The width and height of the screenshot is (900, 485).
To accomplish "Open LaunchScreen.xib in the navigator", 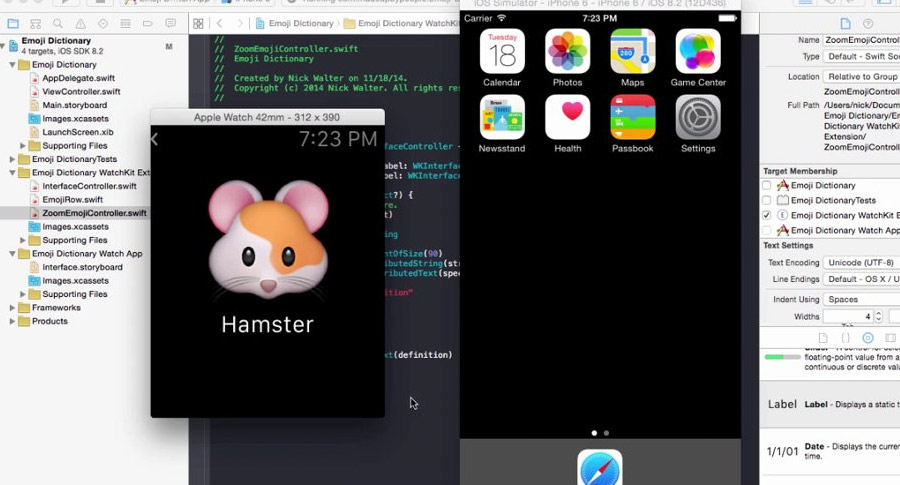I will point(77,132).
